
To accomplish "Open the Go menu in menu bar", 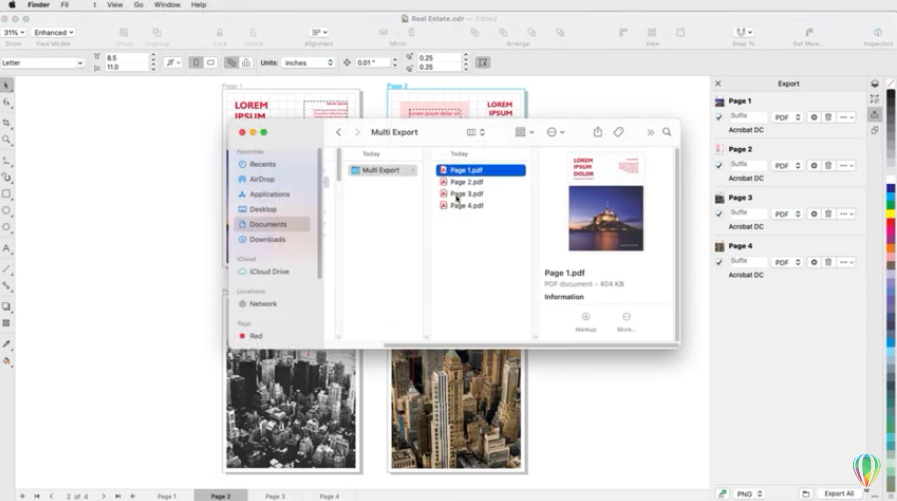I will (x=138, y=5).
